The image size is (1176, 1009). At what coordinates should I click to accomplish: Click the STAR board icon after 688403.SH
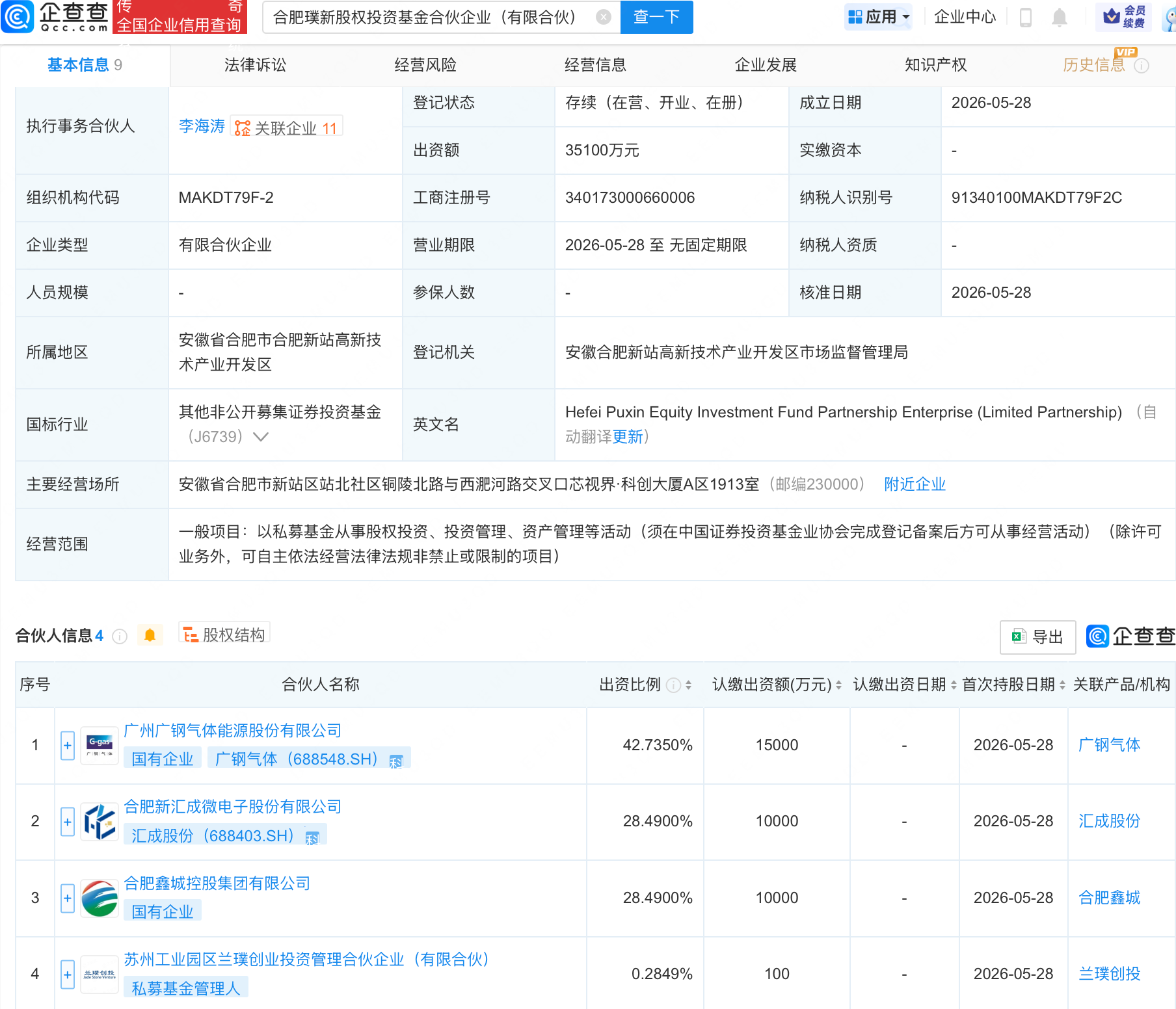[x=312, y=837]
